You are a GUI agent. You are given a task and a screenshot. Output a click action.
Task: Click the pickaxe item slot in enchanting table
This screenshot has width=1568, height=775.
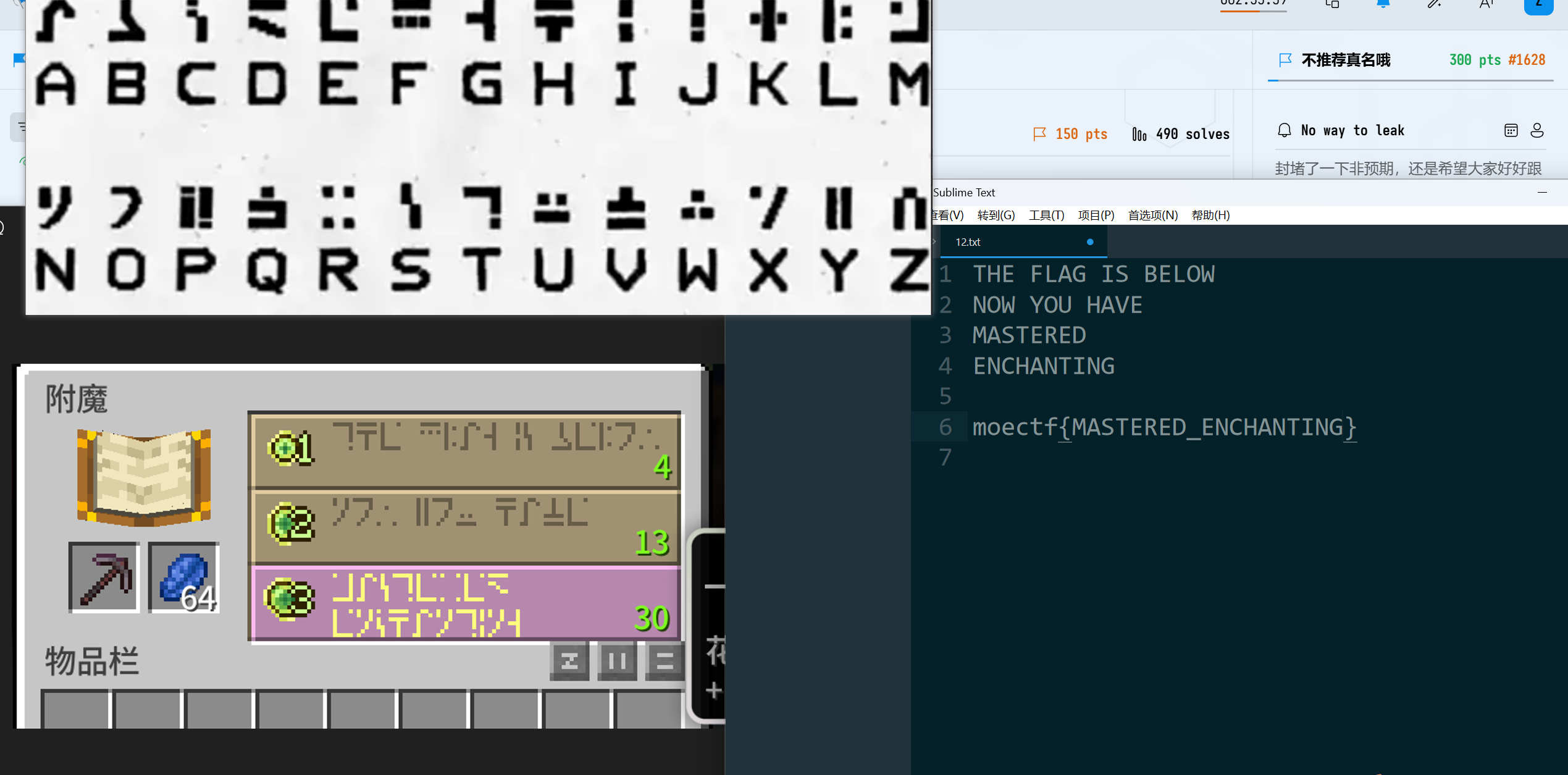point(104,577)
